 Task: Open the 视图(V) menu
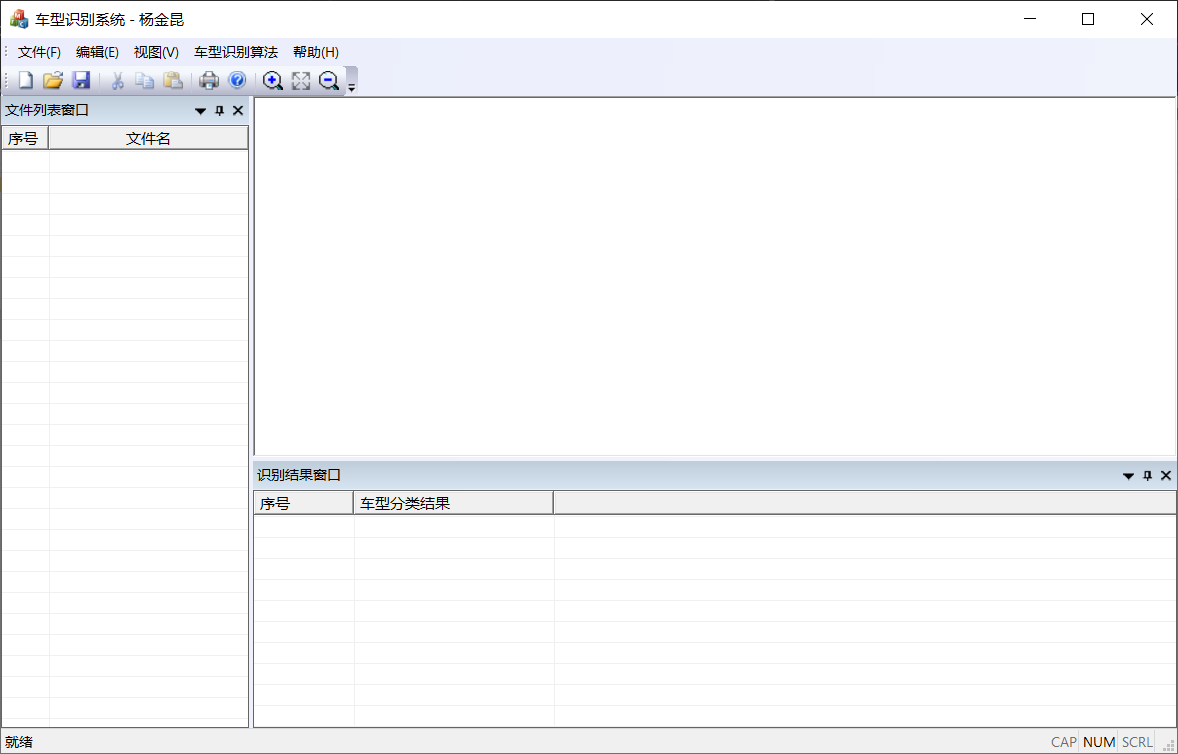tap(156, 53)
